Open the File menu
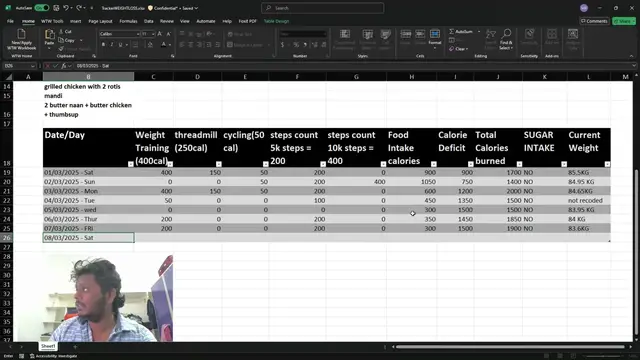640x360 pixels. click(x=10, y=21)
